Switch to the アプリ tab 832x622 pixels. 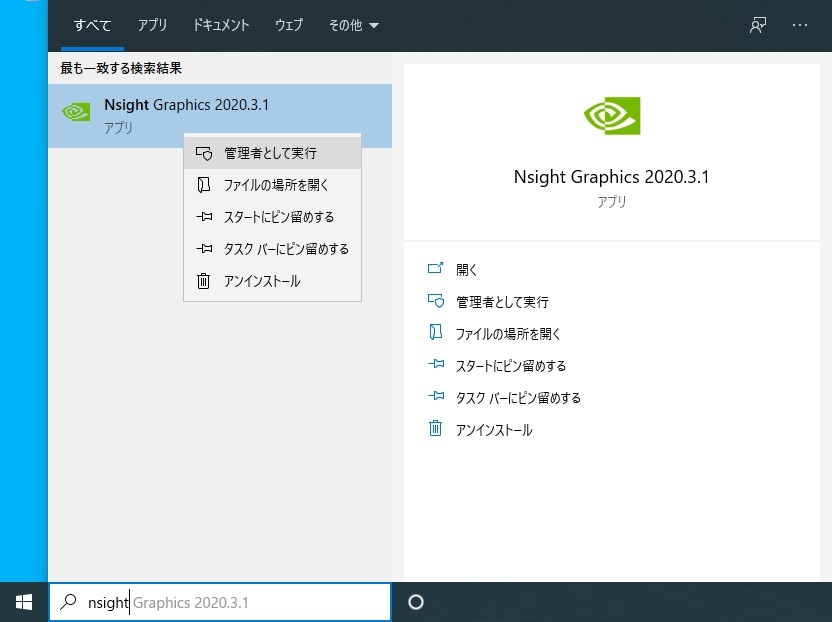pos(152,25)
